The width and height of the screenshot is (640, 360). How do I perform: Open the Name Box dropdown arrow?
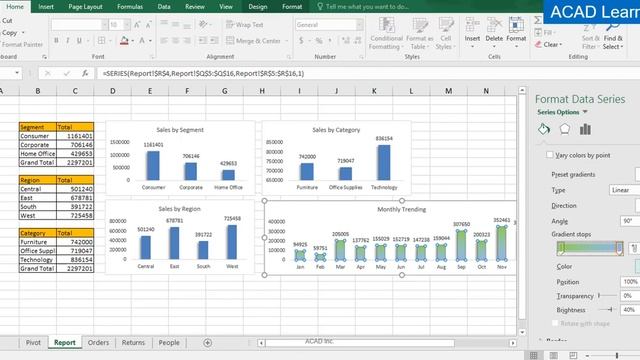coord(17,73)
